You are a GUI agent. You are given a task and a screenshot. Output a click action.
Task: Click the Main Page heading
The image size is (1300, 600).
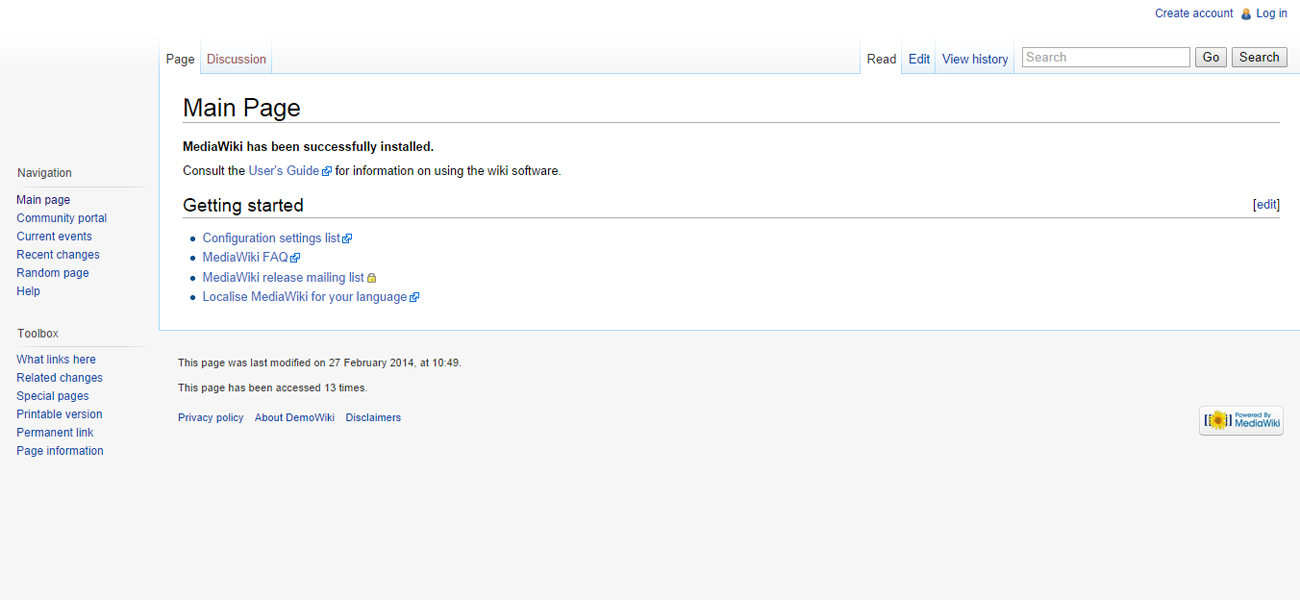click(x=242, y=107)
